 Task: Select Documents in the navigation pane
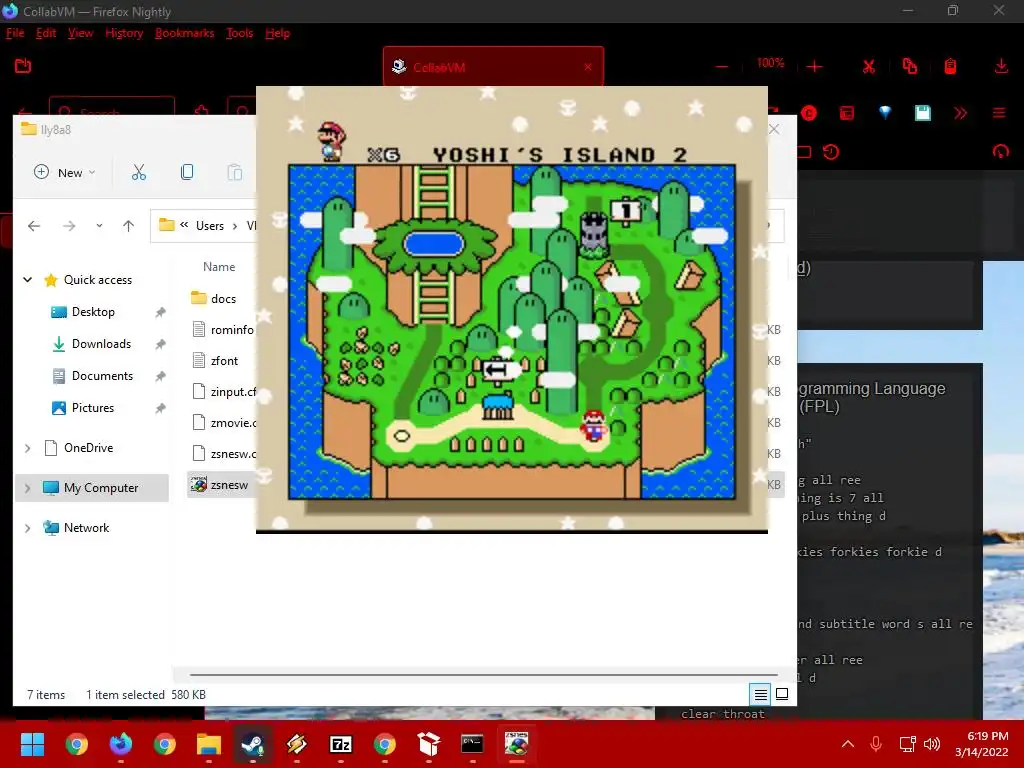[x=102, y=376]
